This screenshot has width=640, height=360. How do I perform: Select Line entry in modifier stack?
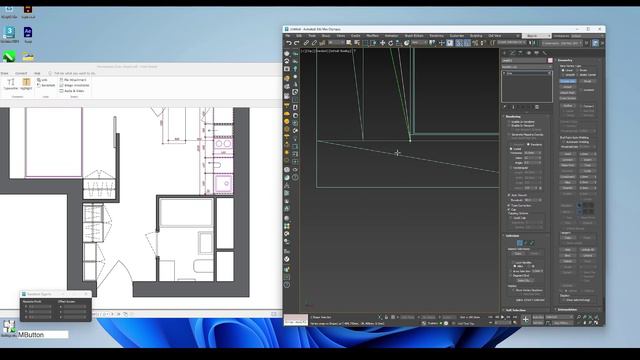pyautogui.click(x=527, y=73)
